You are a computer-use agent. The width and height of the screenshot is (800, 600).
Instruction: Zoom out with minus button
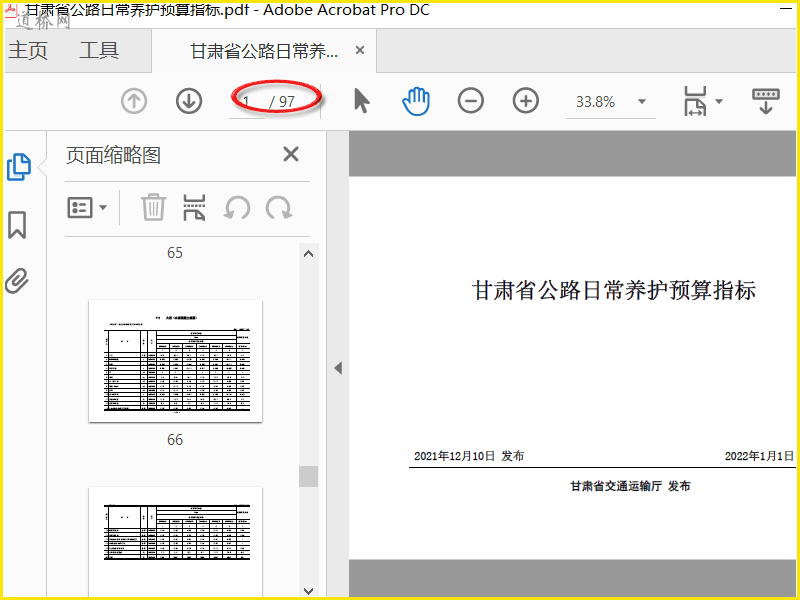click(470, 101)
